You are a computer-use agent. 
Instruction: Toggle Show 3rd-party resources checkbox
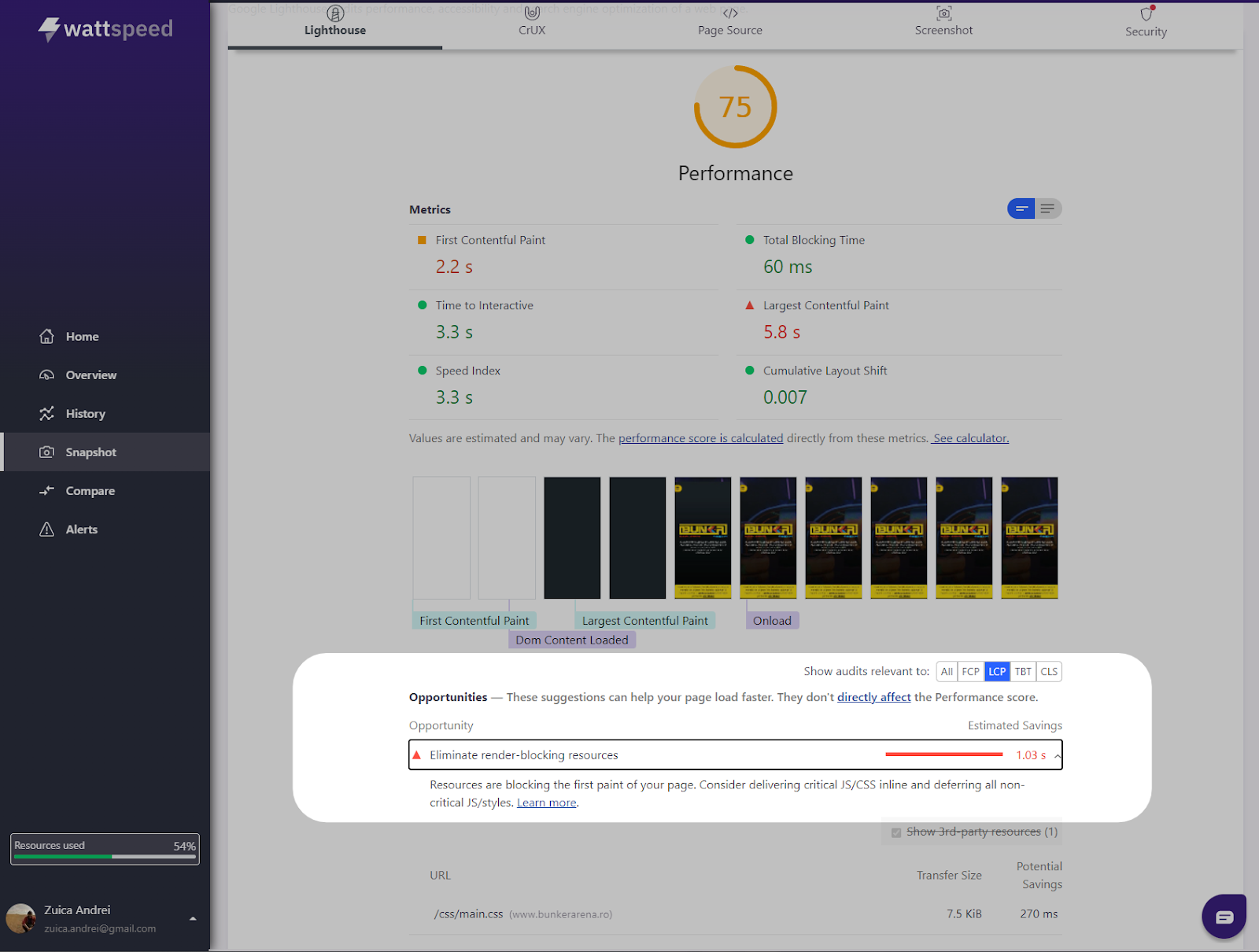click(896, 832)
